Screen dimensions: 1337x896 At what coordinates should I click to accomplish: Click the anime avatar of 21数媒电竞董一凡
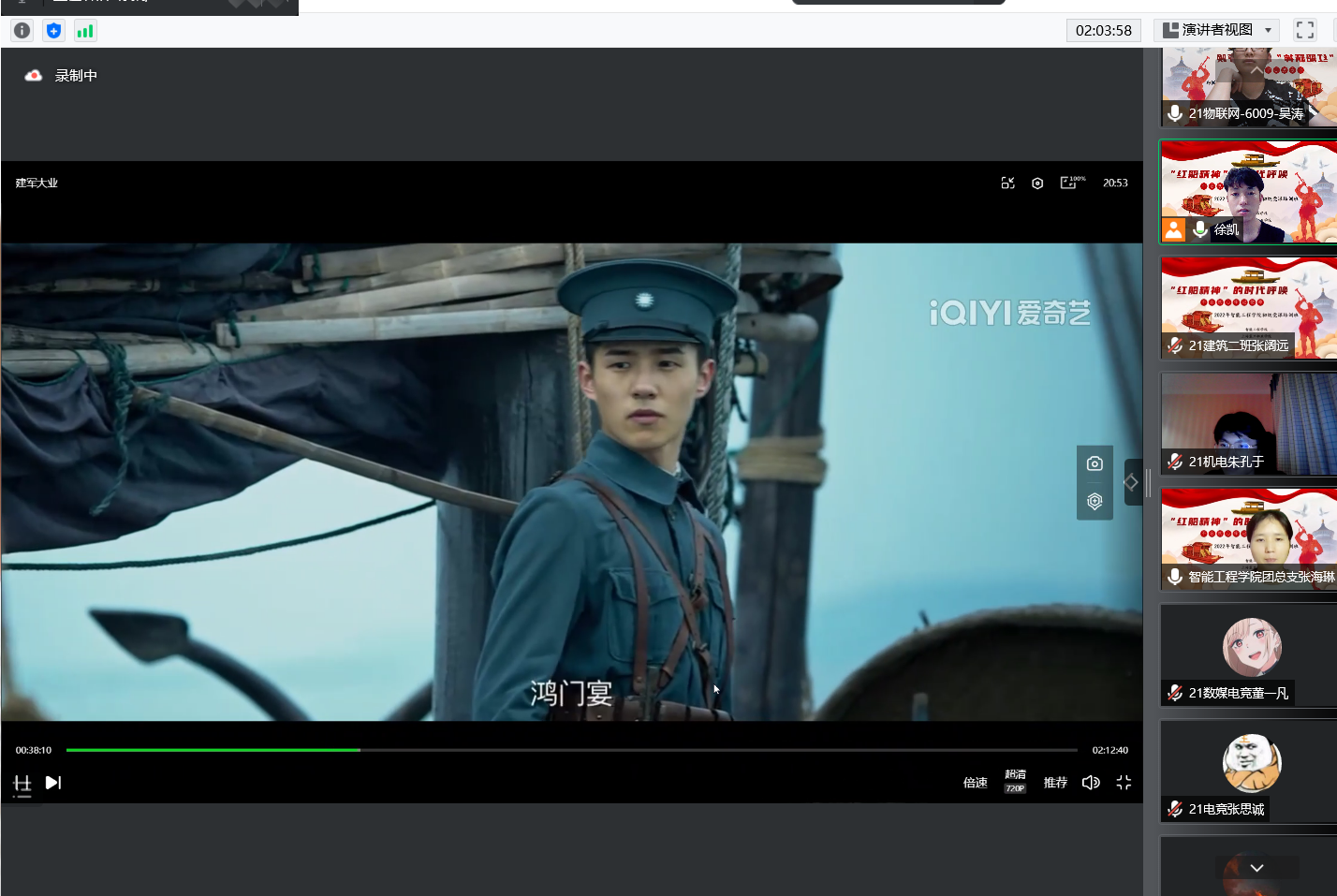click(x=1252, y=647)
